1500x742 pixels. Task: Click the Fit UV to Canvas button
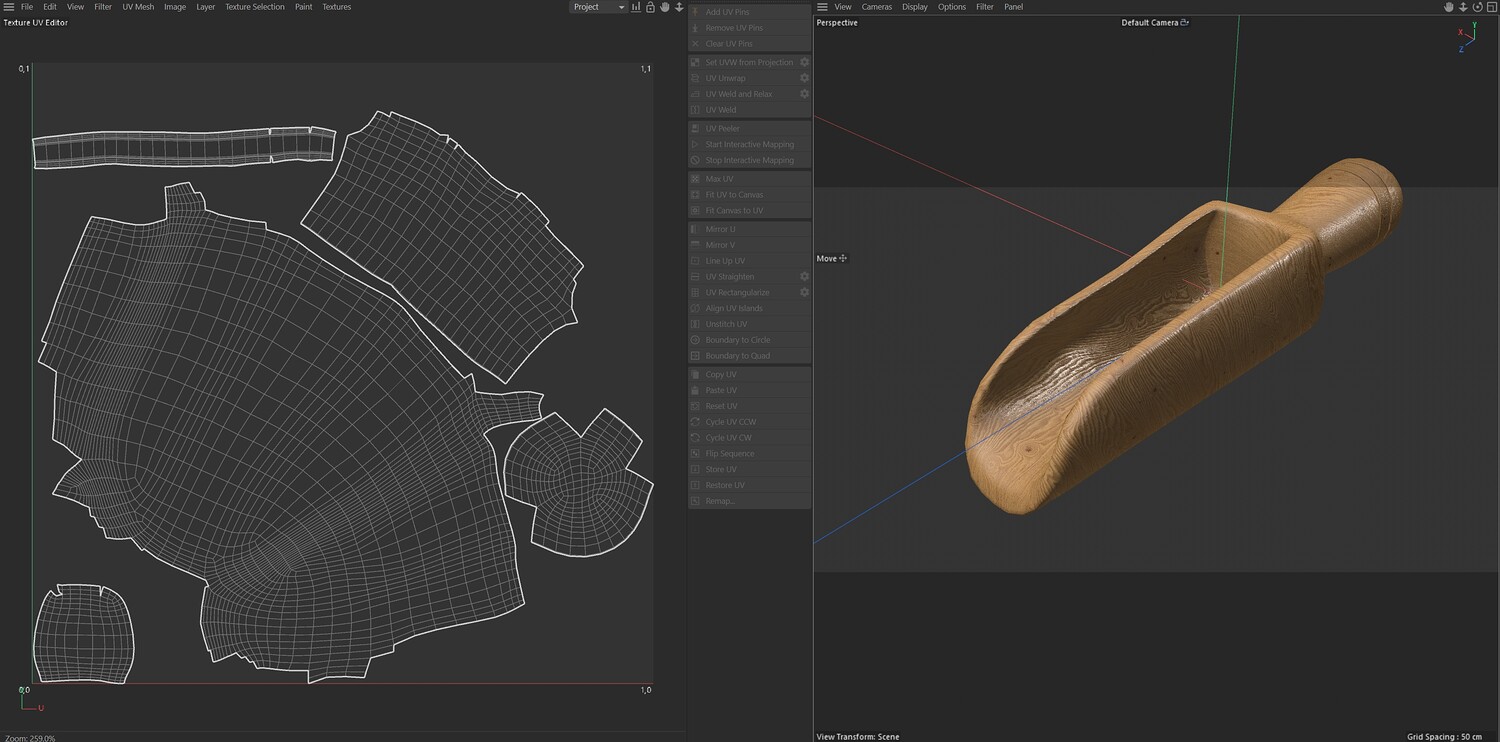[734, 195]
